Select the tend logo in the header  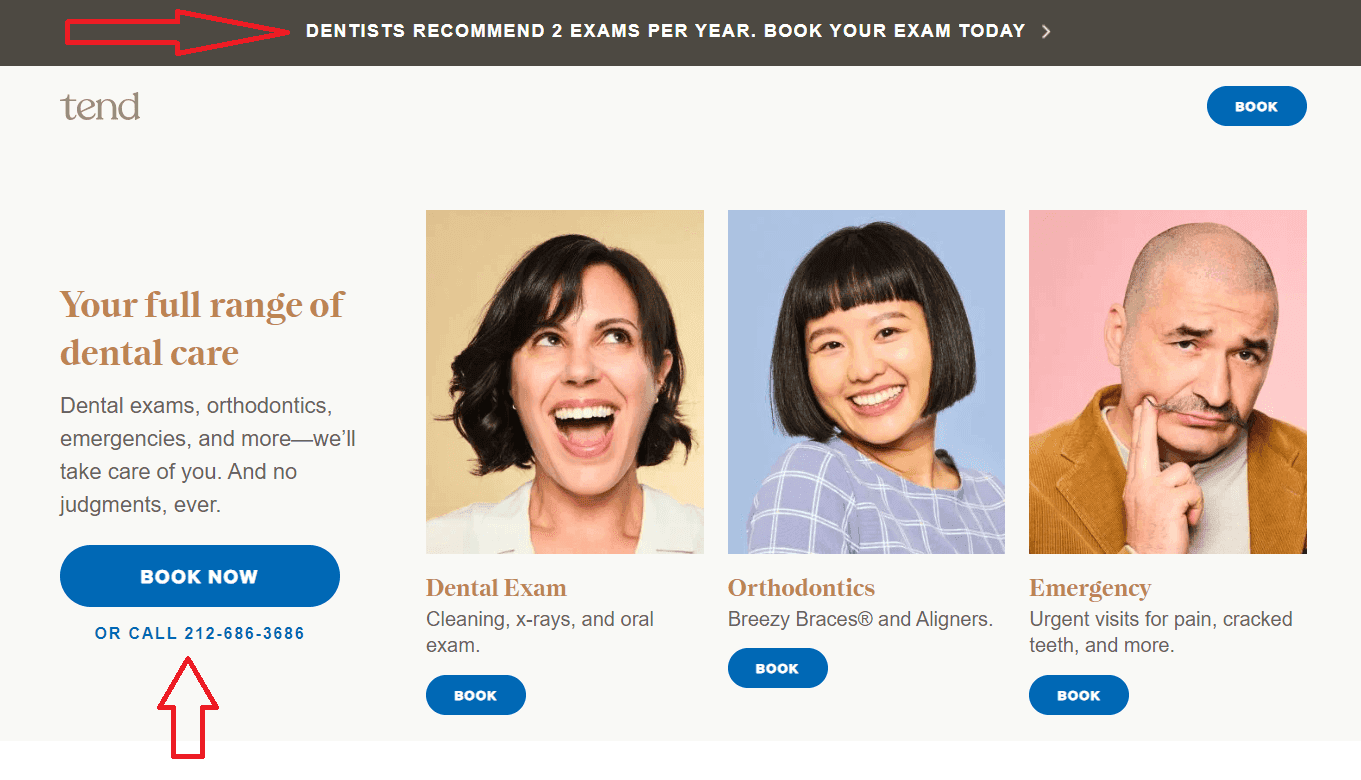[100, 105]
